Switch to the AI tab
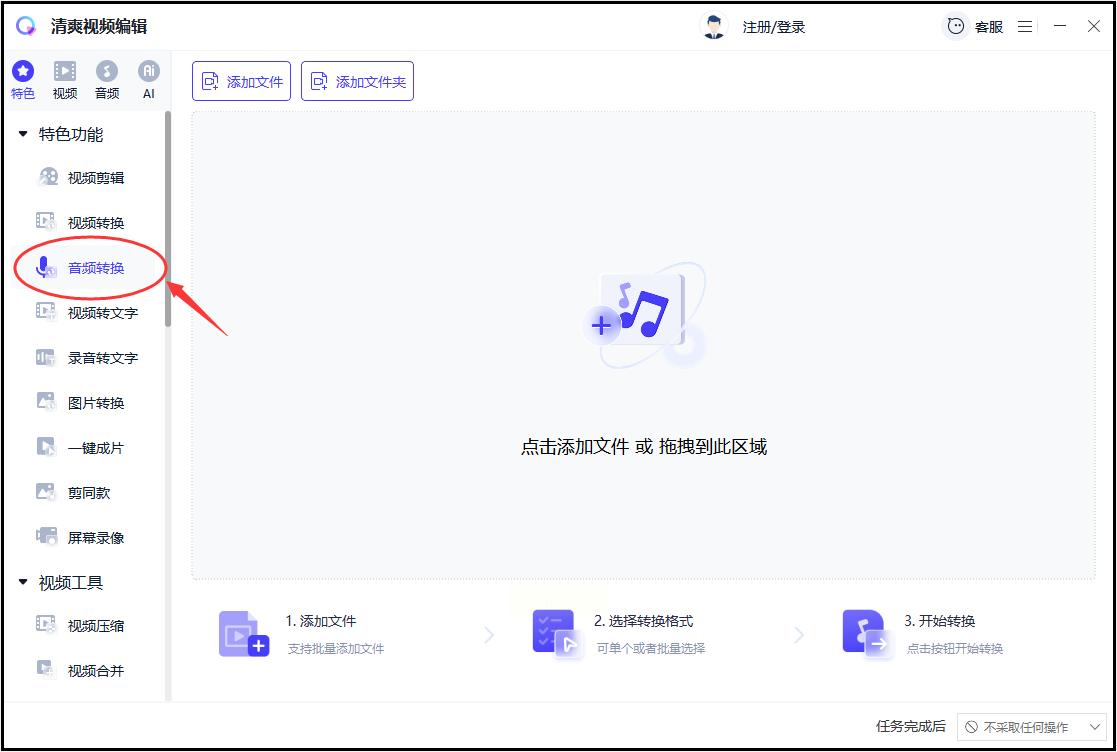Image resolution: width=1117 pixels, height=752 pixels. (149, 80)
